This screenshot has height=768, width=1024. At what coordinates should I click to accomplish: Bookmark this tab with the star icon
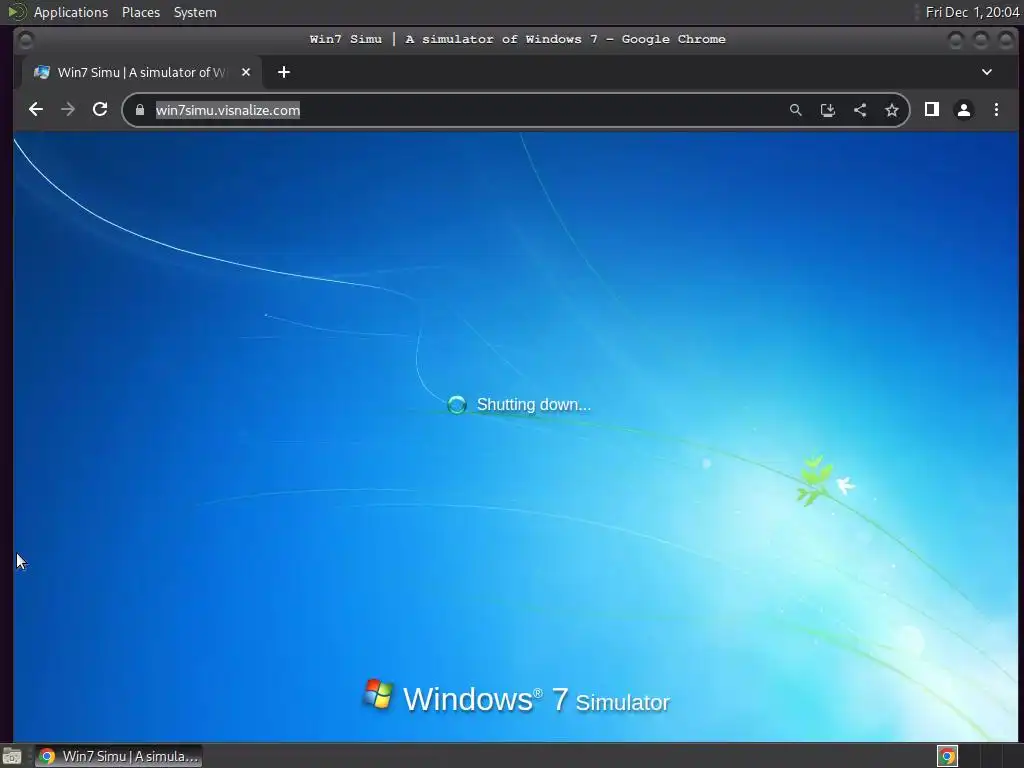pos(892,110)
